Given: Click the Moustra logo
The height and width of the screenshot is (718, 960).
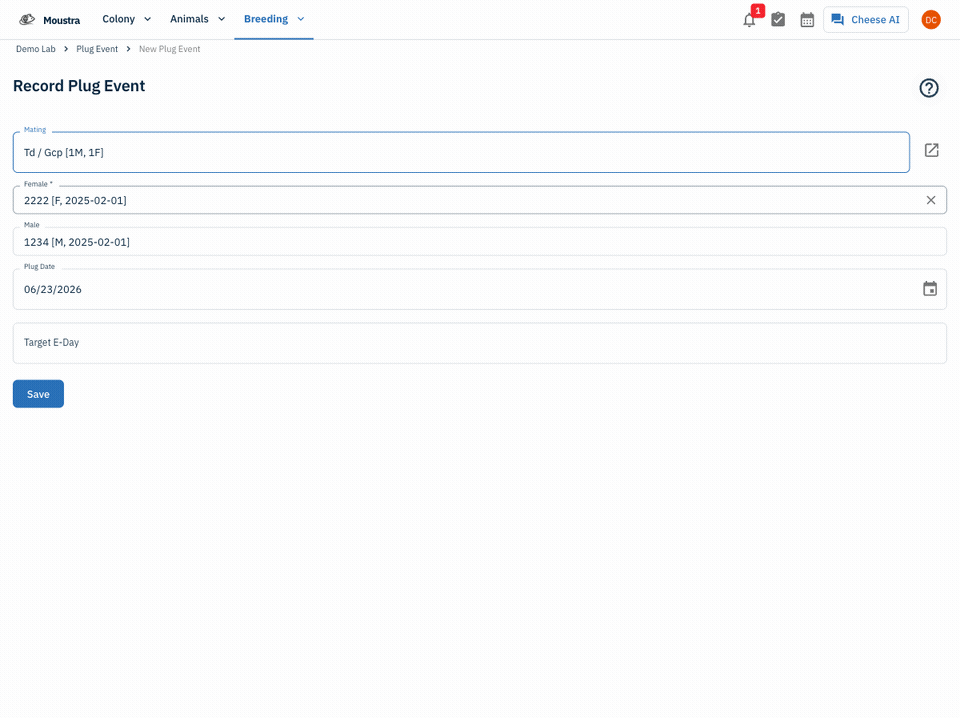Looking at the screenshot, I should click(x=50, y=20).
